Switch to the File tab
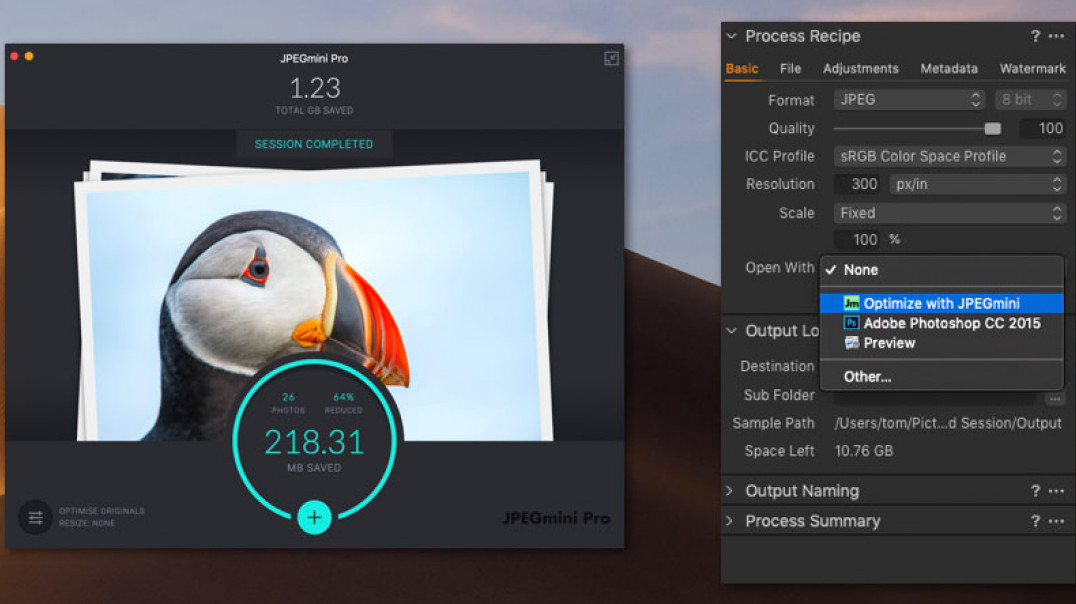The image size is (1076, 604). [791, 69]
